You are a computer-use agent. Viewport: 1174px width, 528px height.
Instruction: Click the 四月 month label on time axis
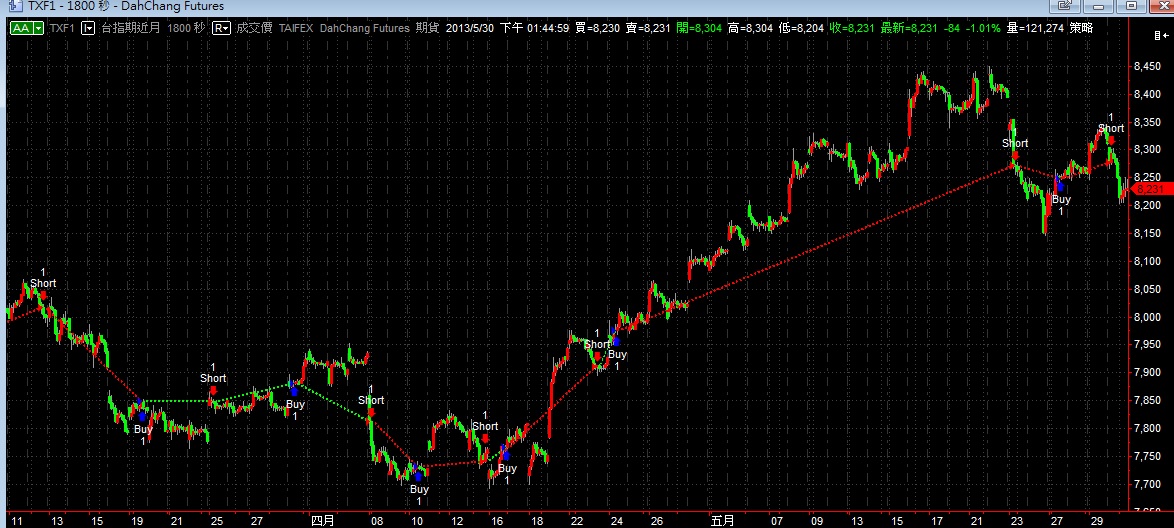point(323,520)
